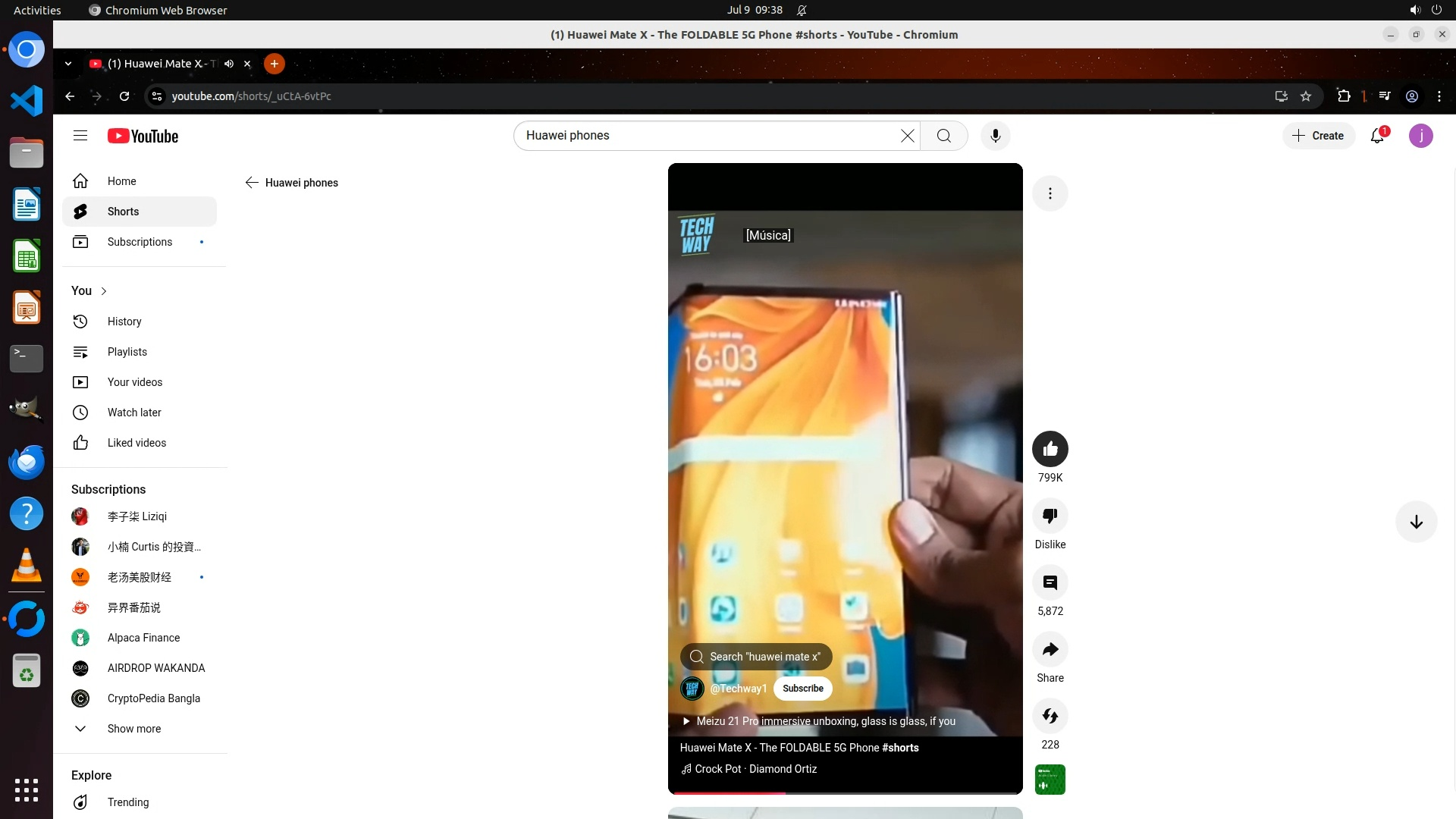The image size is (1456, 819).
Task: Go to the next short with the down arrow
Action: coord(1416,522)
